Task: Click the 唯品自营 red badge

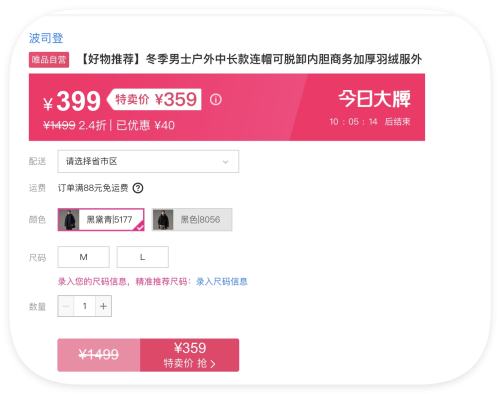Action: tap(49, 60)
